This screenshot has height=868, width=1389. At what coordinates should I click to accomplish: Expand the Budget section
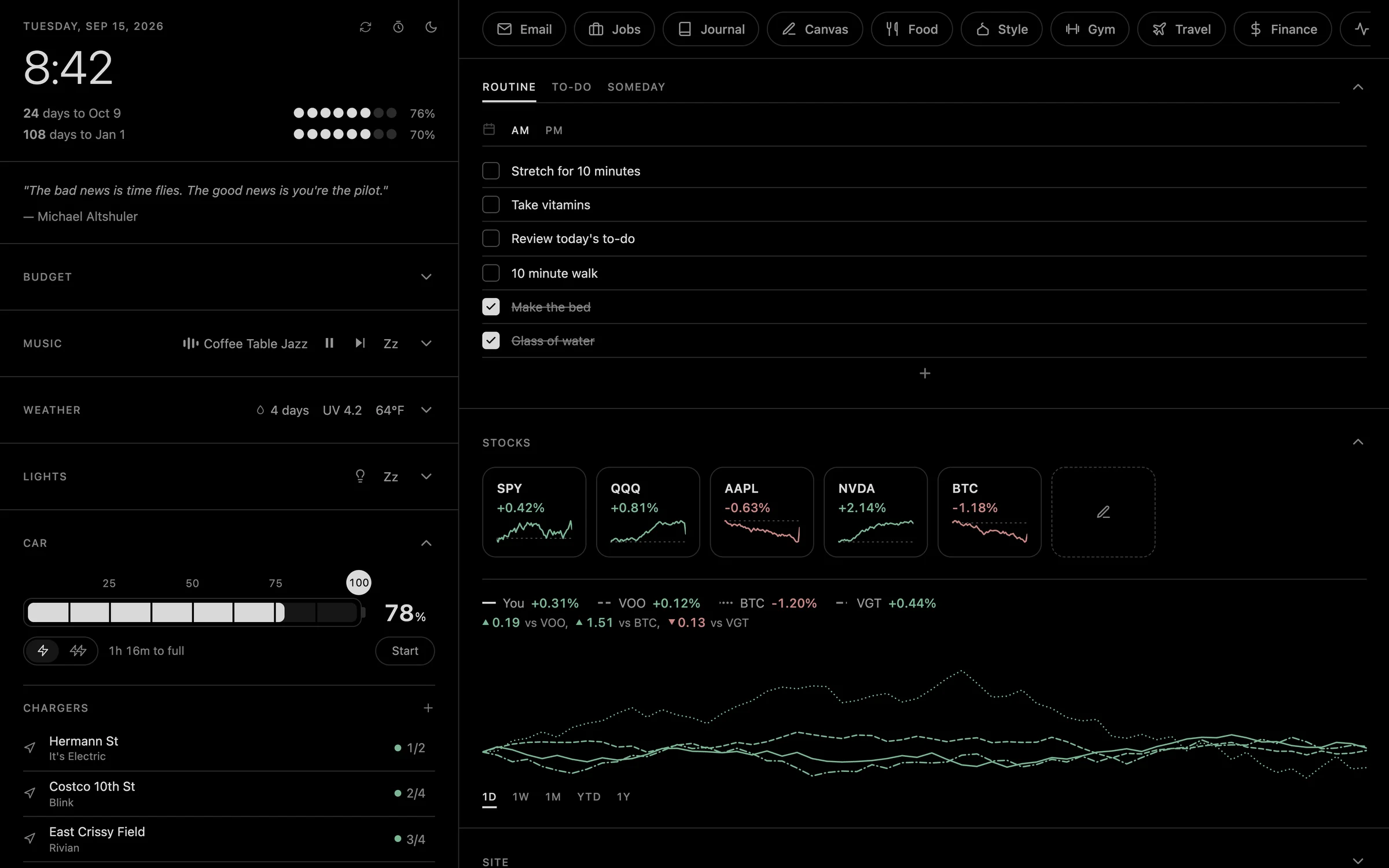point(426,277)
